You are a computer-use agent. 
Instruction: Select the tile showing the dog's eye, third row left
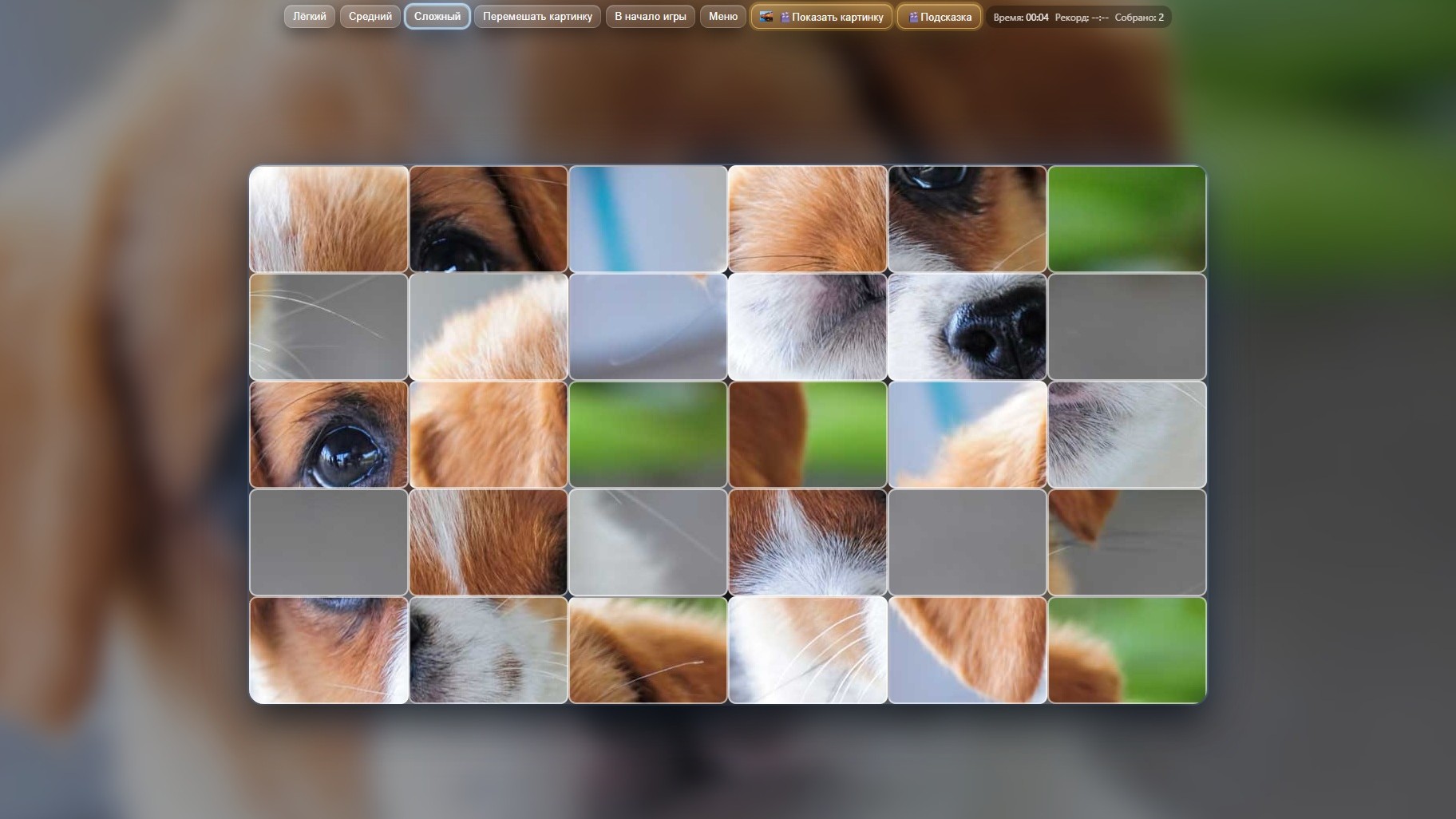click(x=328, y=433)
